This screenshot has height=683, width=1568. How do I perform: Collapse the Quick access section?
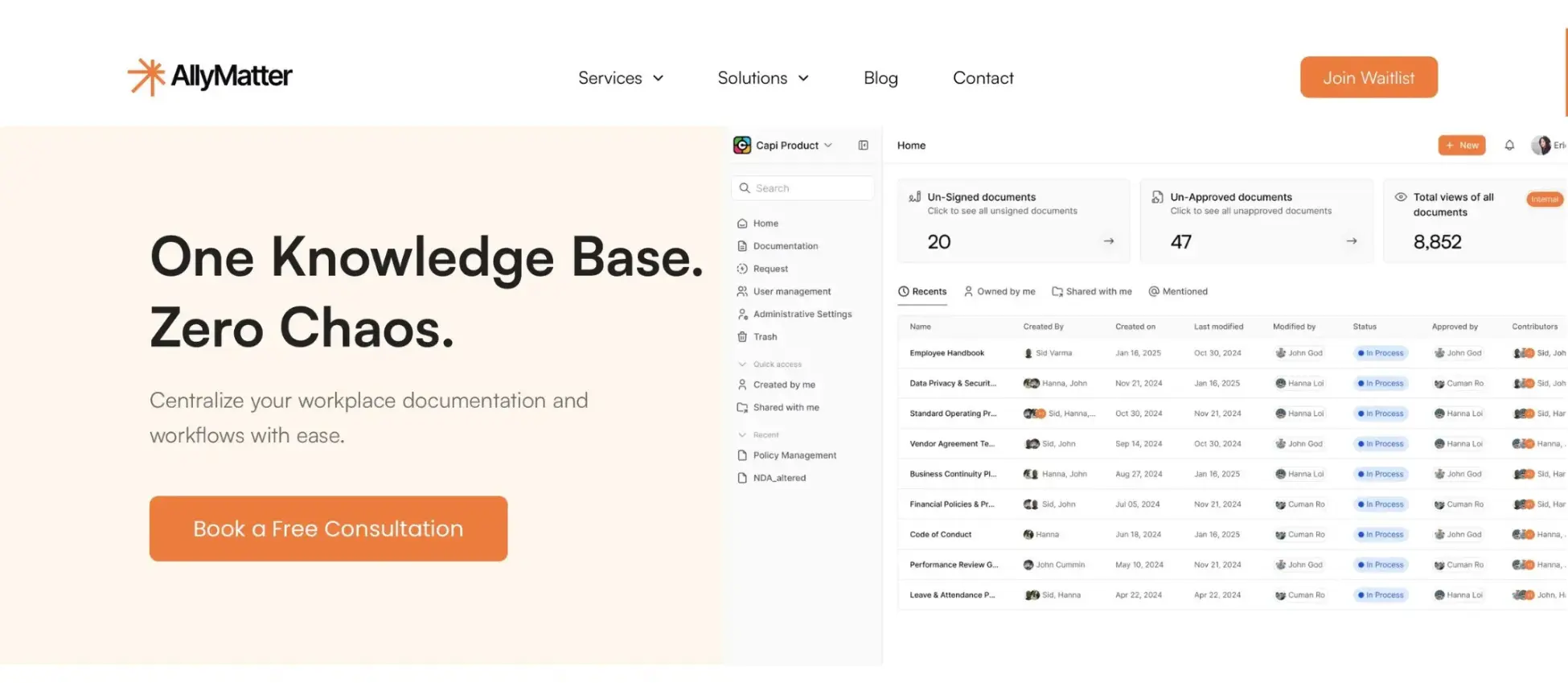tap(741, 364)
